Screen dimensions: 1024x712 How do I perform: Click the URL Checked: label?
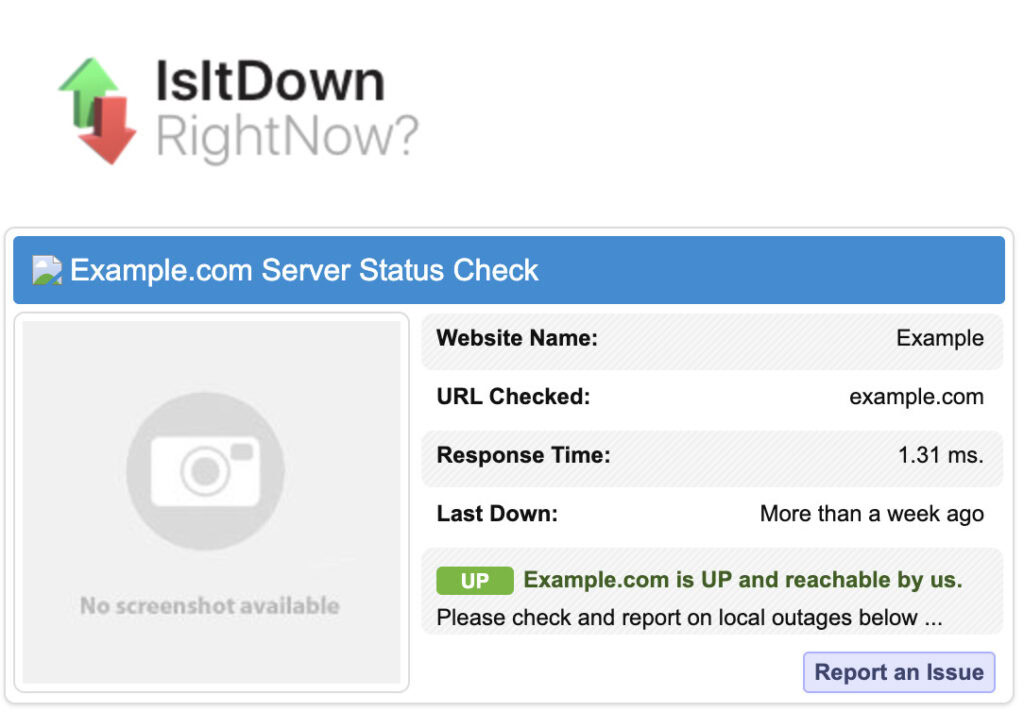click(513, 396)
